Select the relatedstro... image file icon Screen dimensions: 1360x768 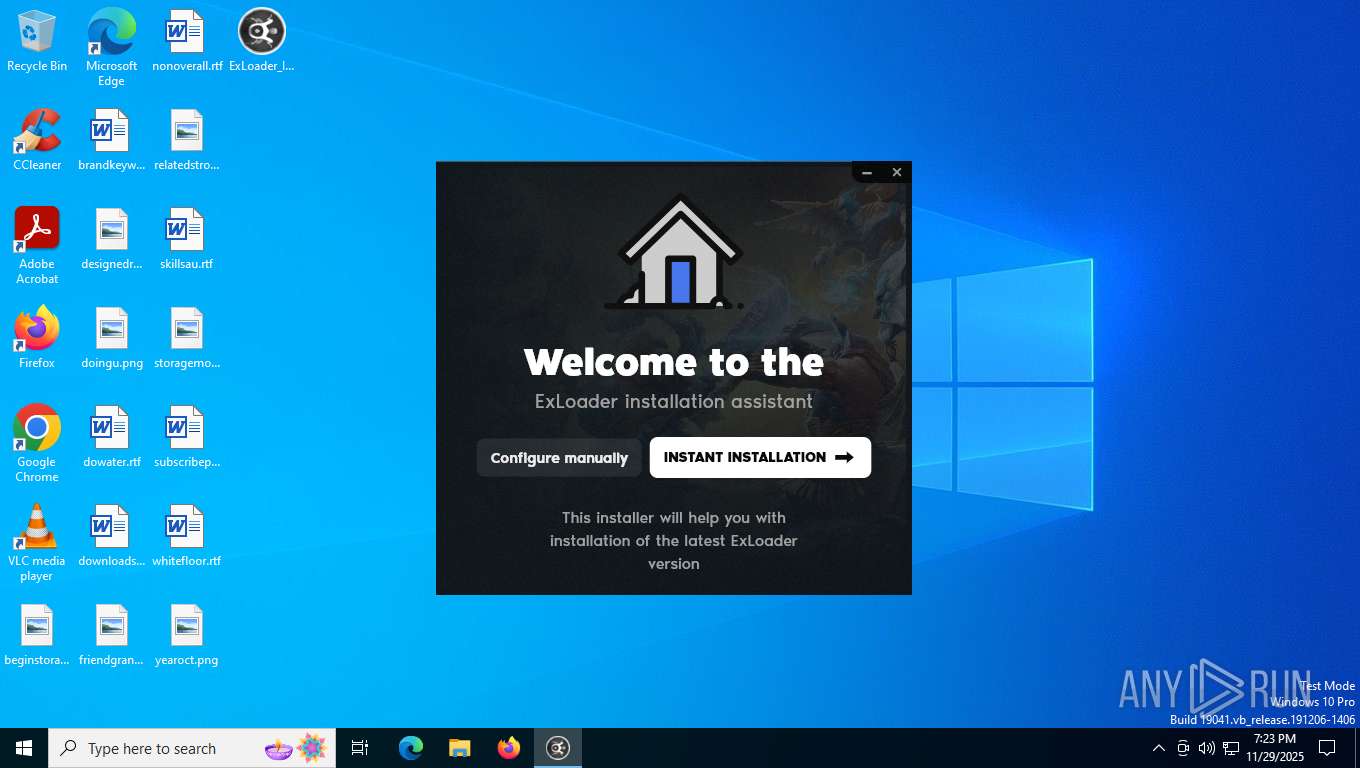187,140
